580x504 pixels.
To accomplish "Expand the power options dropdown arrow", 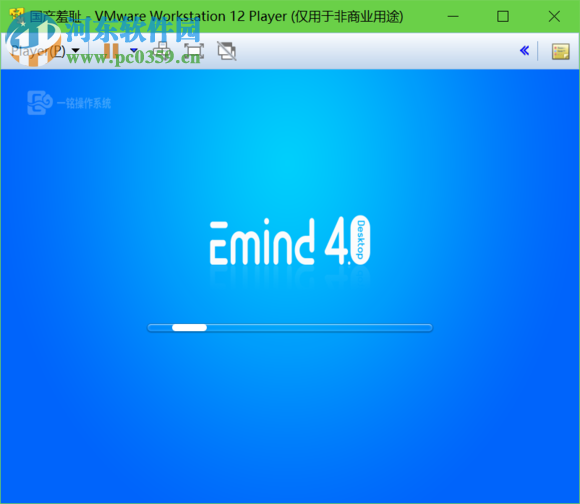I will click(134, 50).
